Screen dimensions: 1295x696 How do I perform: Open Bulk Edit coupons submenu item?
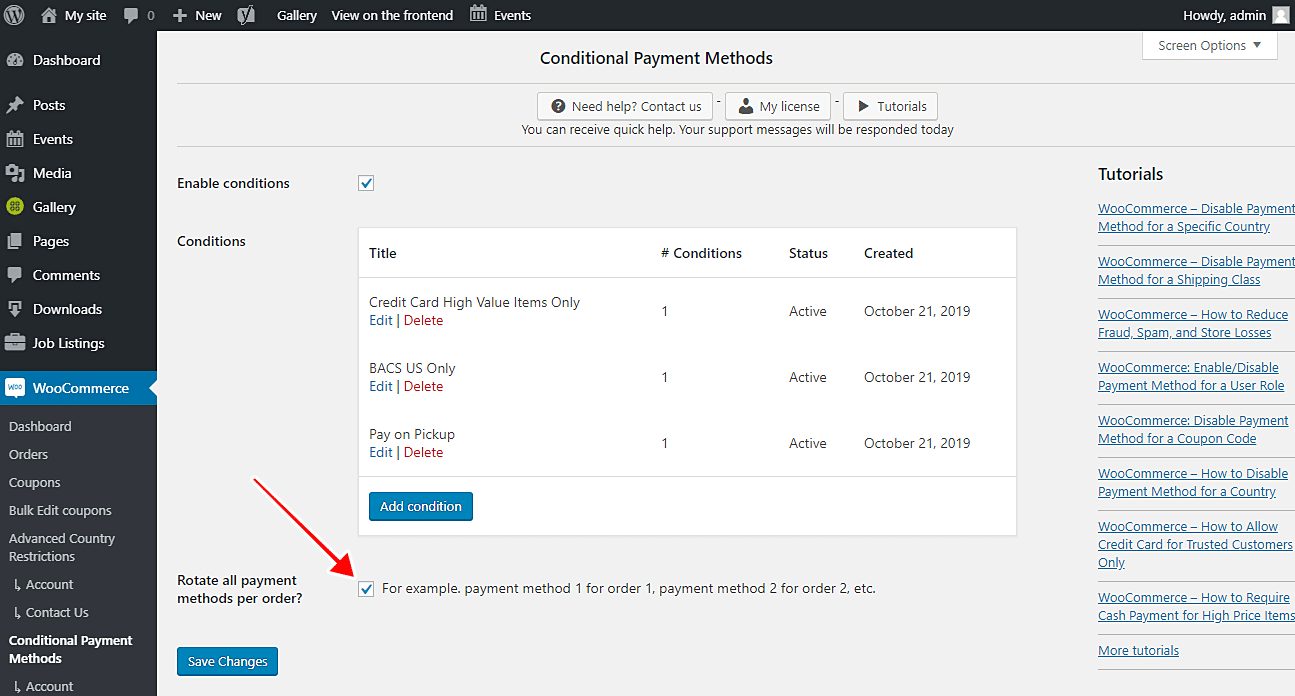coord(60,510)
